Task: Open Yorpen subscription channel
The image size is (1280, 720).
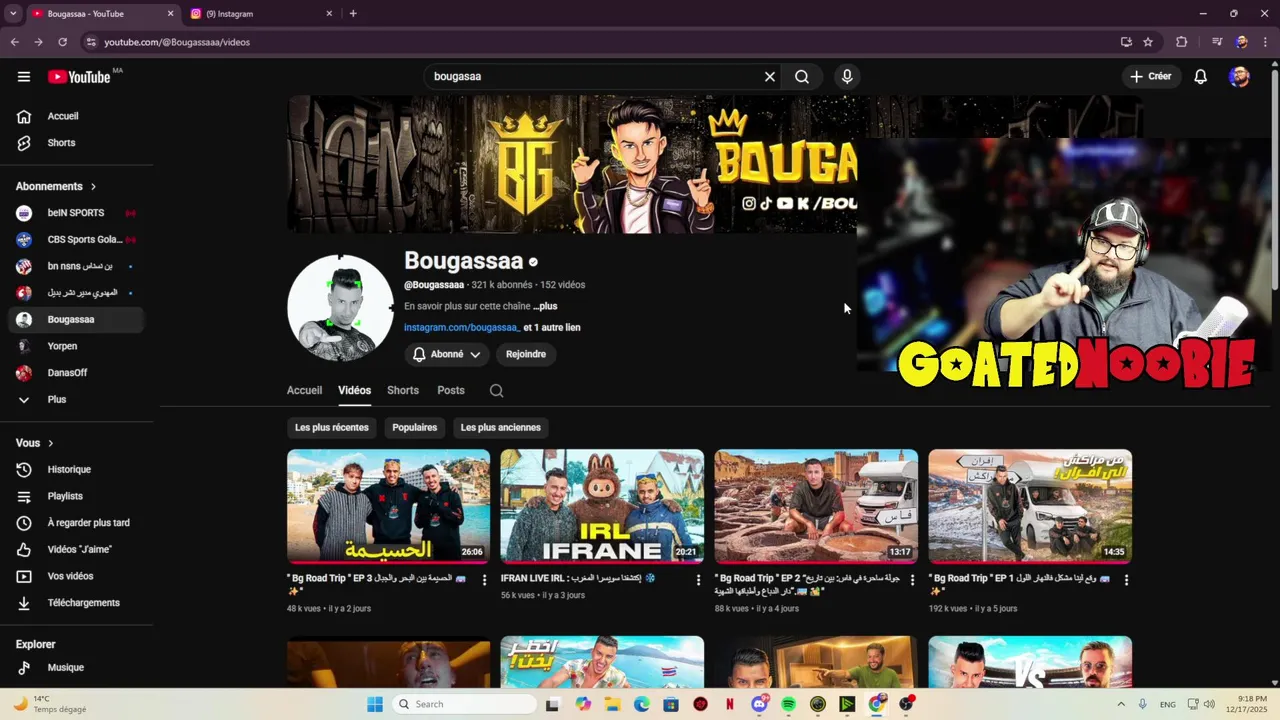Action: pyautogui.click(x=77, y=346)
